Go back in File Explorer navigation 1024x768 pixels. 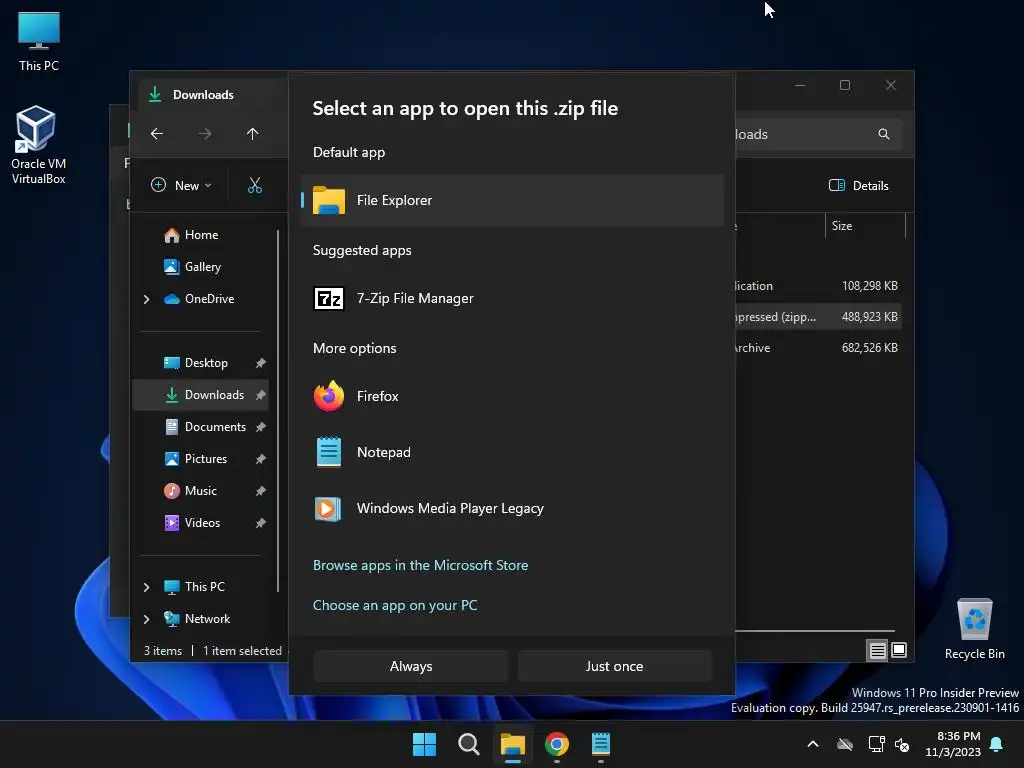[157, 134]
